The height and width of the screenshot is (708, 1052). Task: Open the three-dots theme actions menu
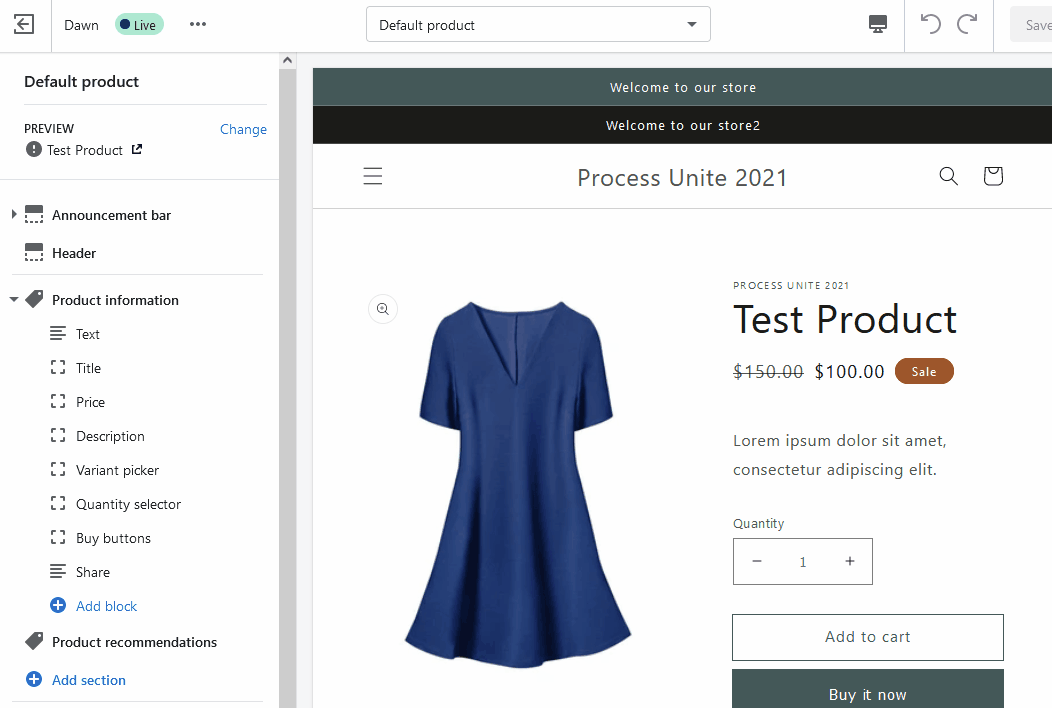click(x=198, y=24)
